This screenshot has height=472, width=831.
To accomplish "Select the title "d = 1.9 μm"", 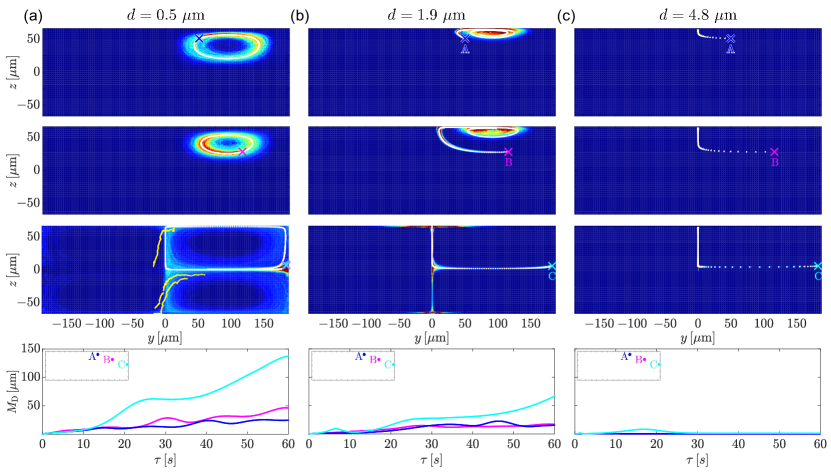I will [x=426, y=15].
